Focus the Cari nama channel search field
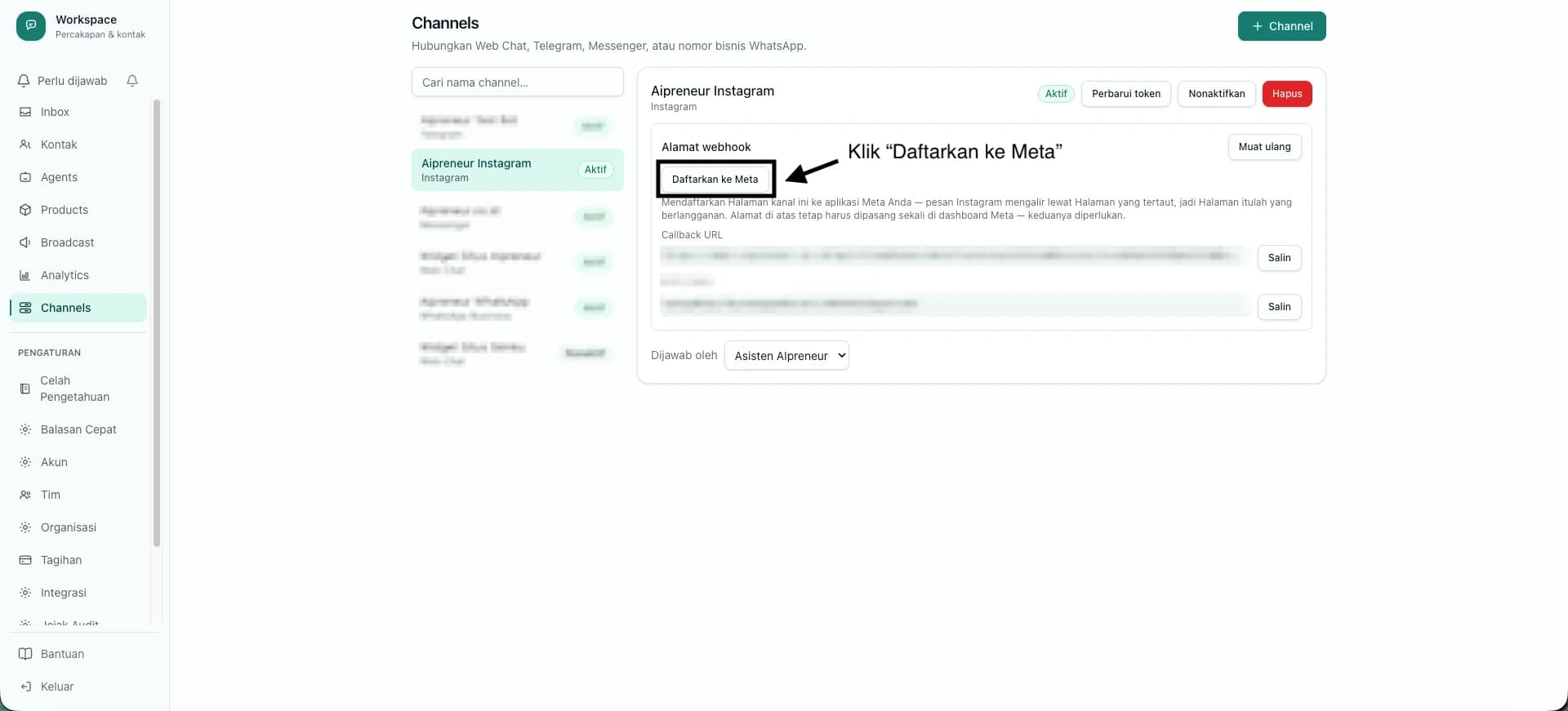The image size is (1568, 711). coord(518,82)
